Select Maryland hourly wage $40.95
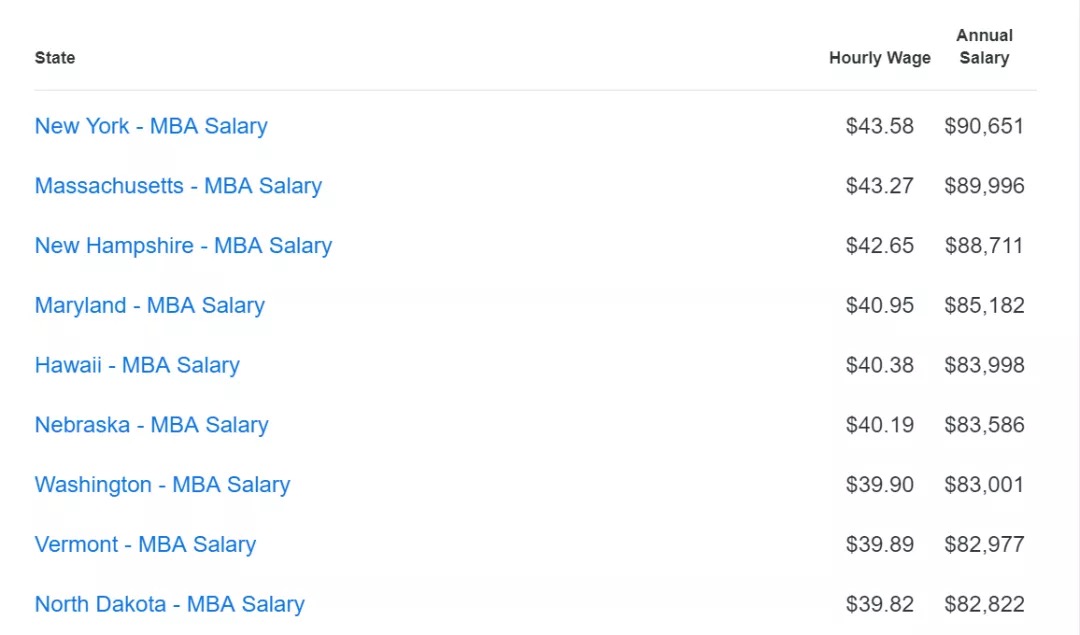 (880, 305)
